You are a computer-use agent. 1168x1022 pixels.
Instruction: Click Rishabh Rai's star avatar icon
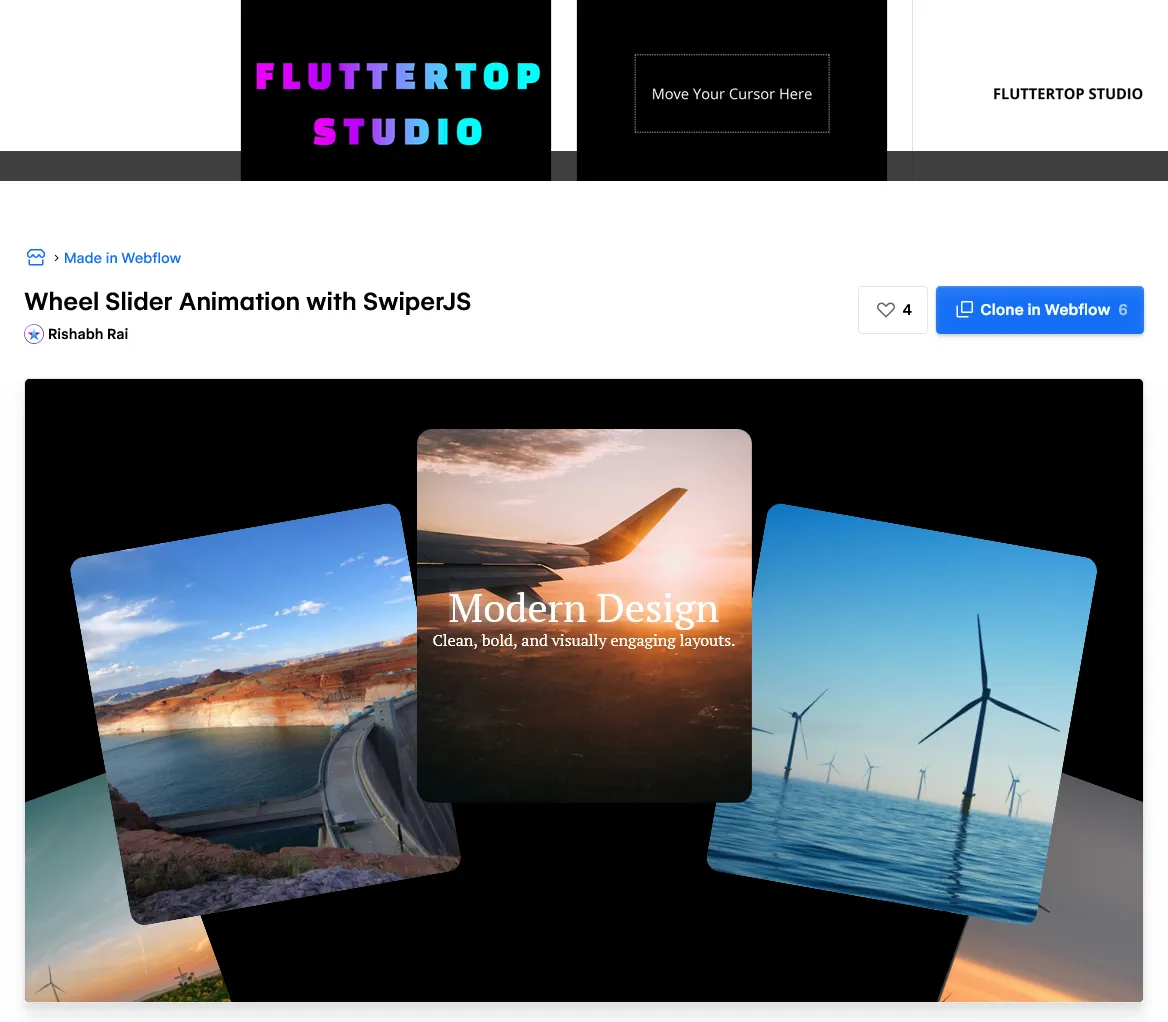34,334
